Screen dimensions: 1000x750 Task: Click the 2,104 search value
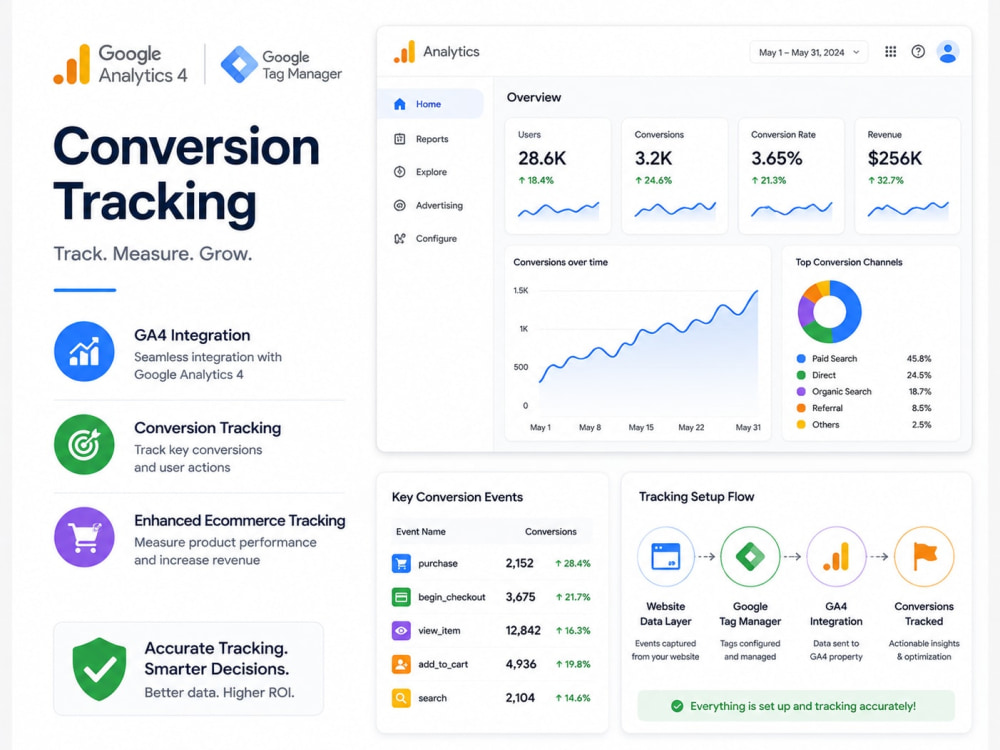[x=520, y=698]
